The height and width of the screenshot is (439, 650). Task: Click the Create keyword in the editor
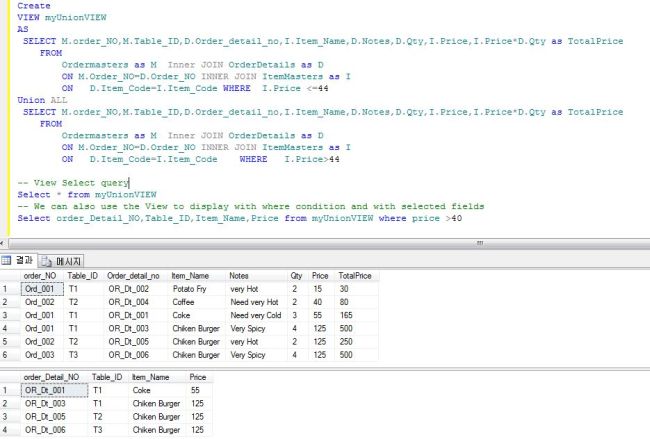pyautogui.click(x=34, y=6)
